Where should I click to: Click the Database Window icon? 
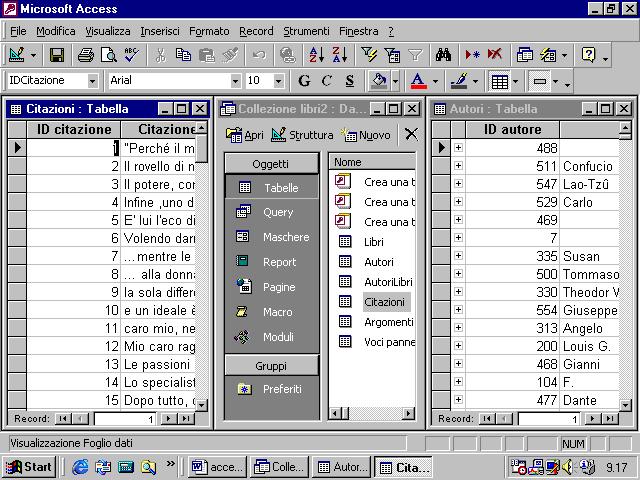pos(524,55)
